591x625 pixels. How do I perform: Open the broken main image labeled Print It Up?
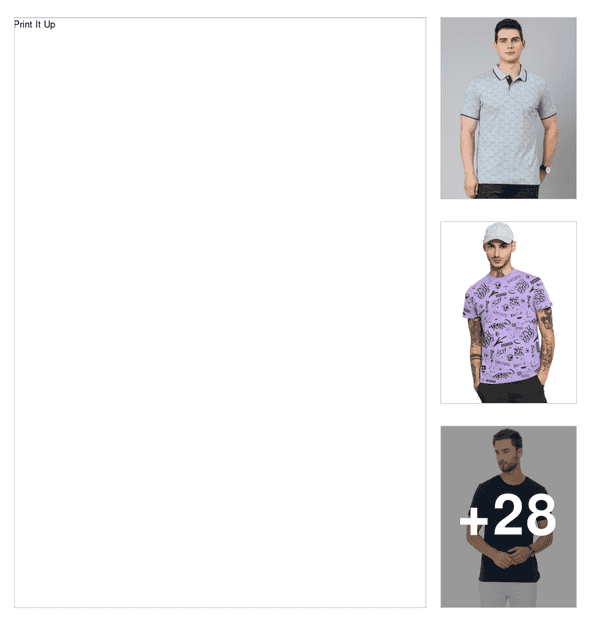(220, 312)
